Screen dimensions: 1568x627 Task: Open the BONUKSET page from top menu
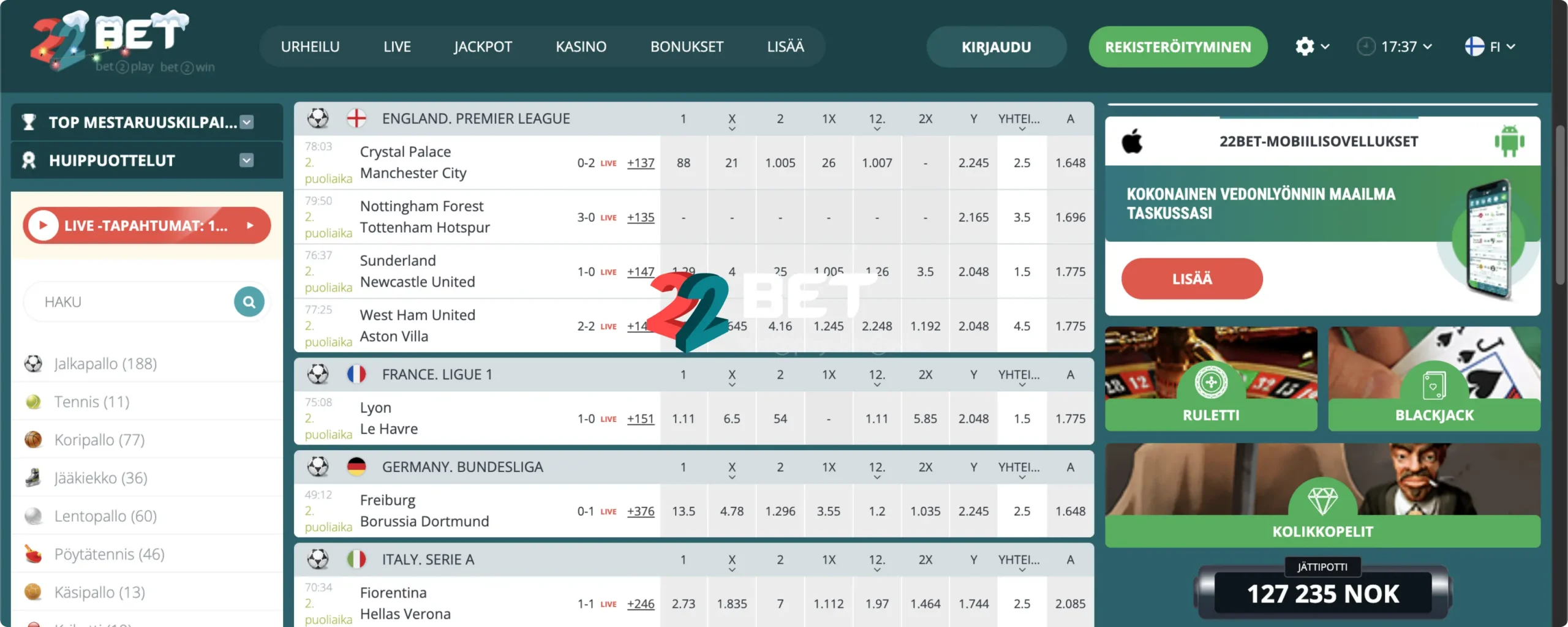tap(687, 47)
